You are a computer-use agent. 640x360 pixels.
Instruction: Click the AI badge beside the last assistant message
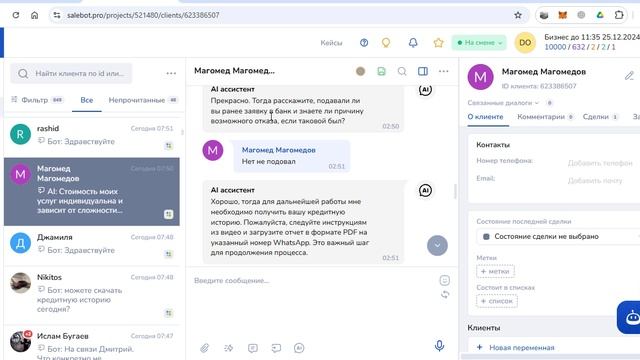pyautogui.click(x=425, y=190)
